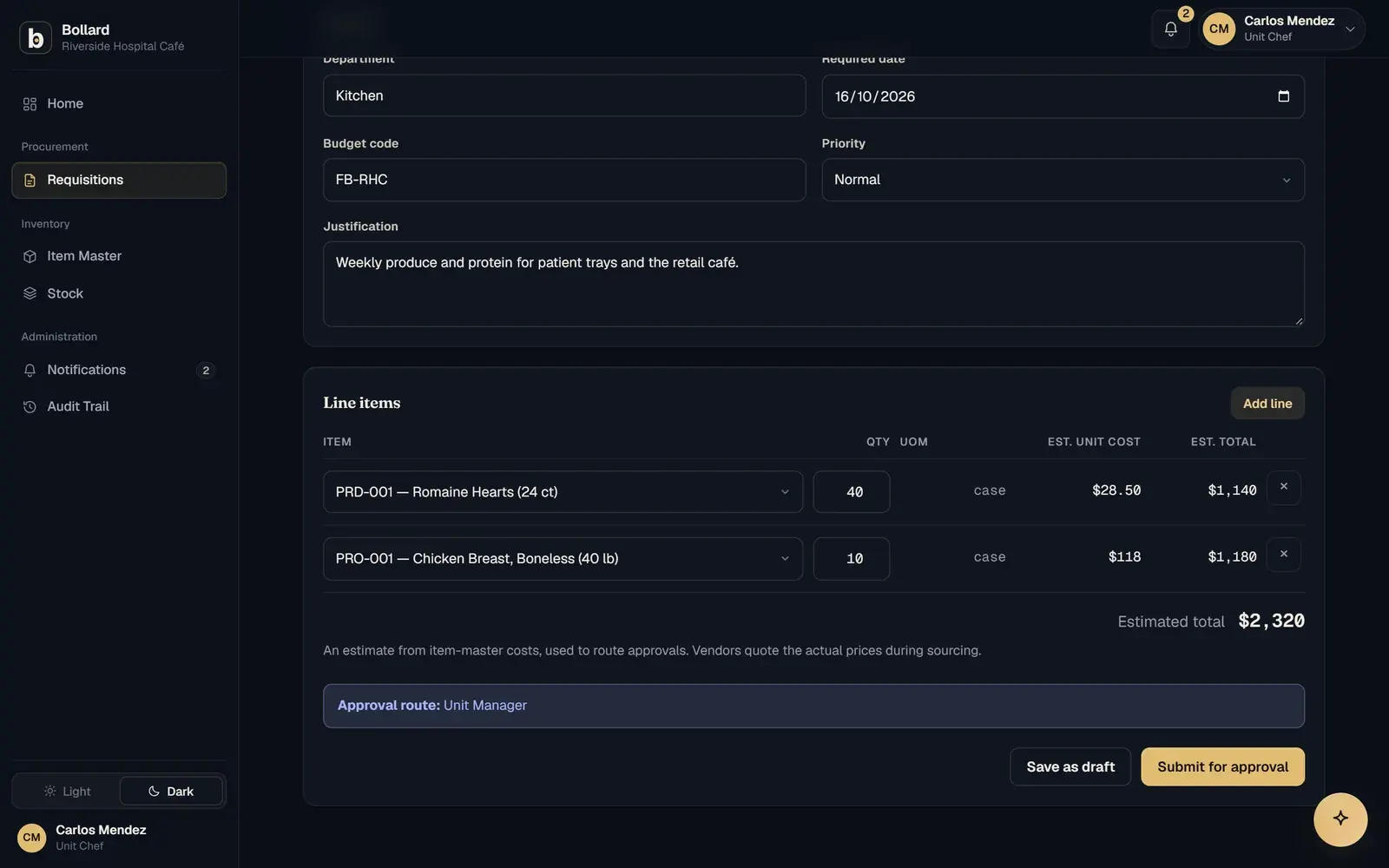Open Notifications in the sidebar

[x=119, y=371]
